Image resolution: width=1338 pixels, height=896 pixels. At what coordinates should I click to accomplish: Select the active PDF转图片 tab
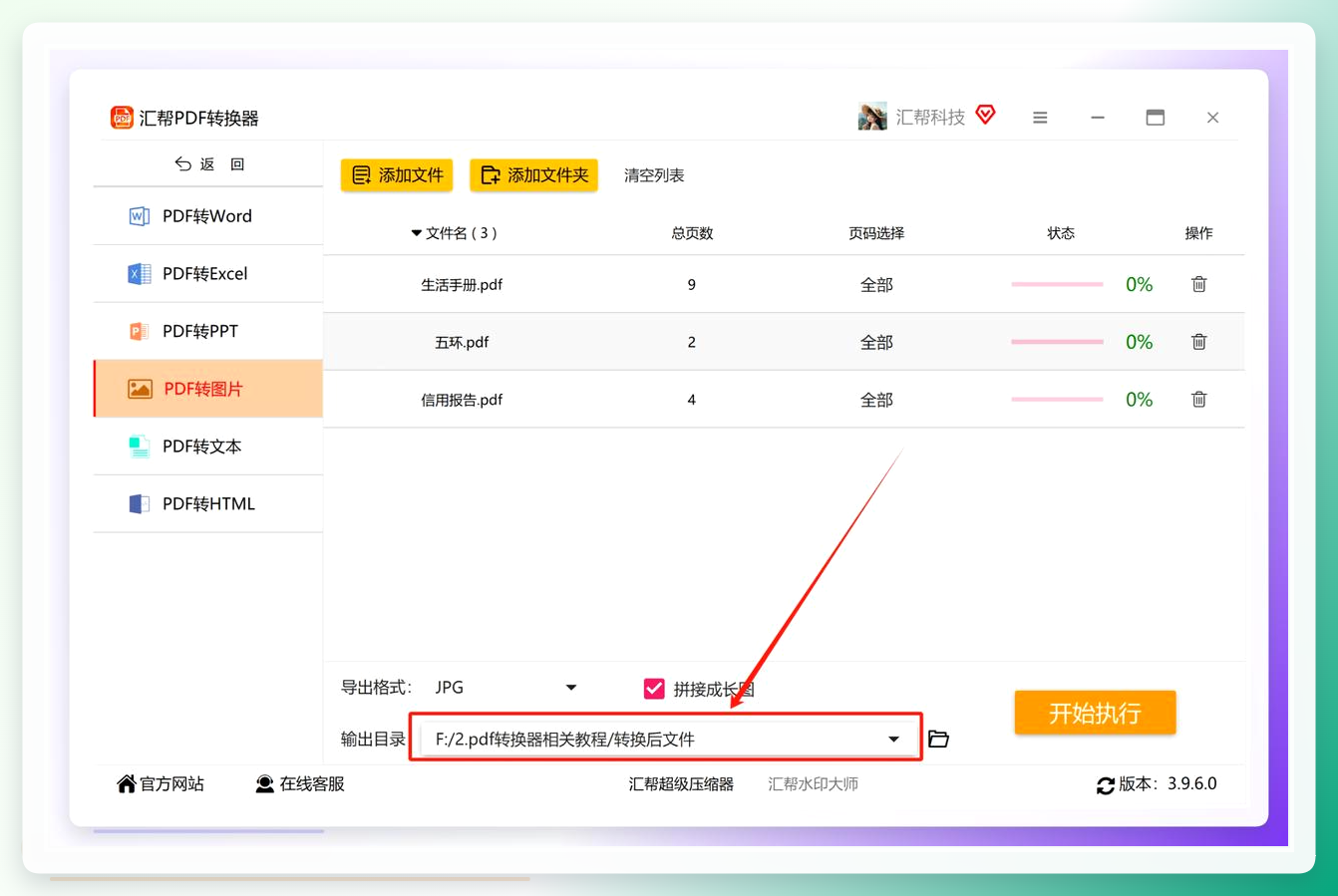pyautogui.click(x=208, y=389)
